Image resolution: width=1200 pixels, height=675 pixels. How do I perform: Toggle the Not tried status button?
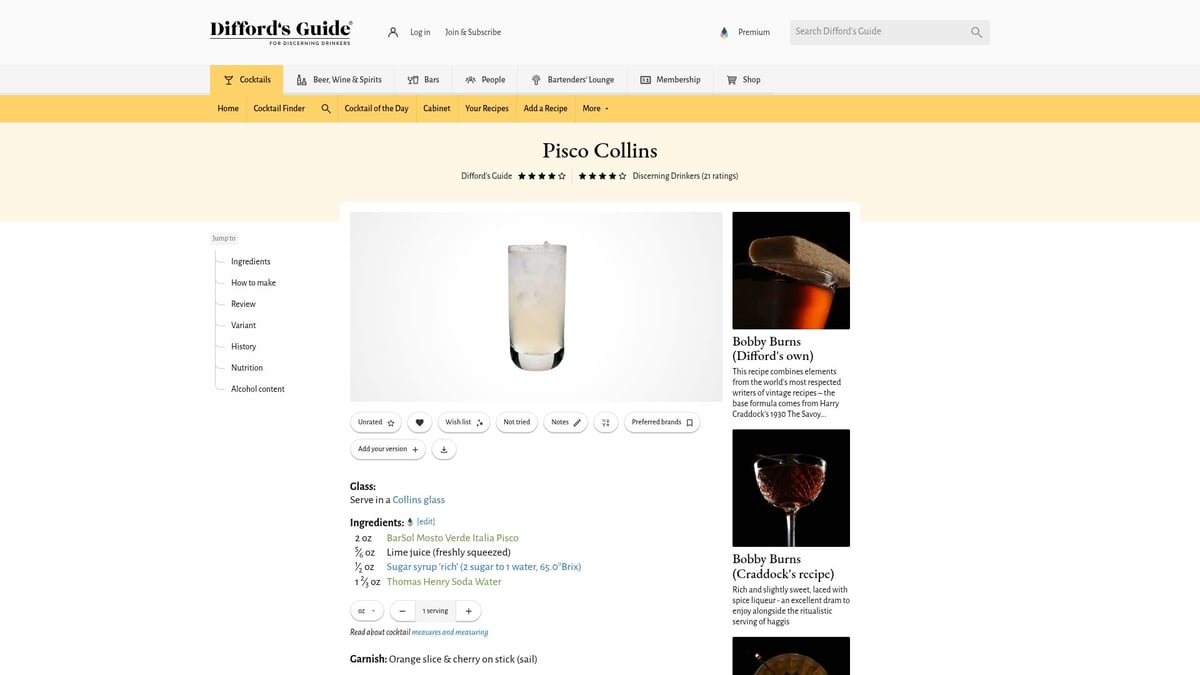(517, 422)
